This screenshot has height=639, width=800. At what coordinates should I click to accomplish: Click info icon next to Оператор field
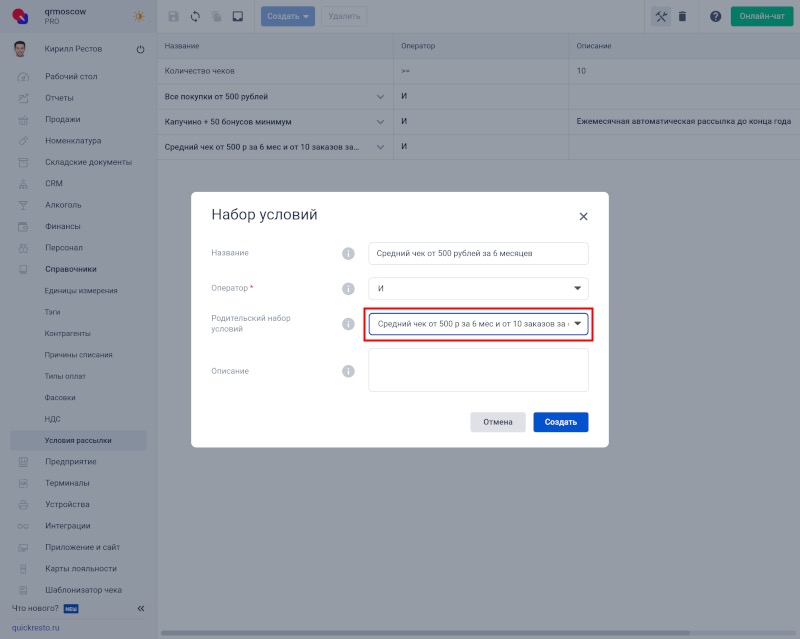point(348,288)
